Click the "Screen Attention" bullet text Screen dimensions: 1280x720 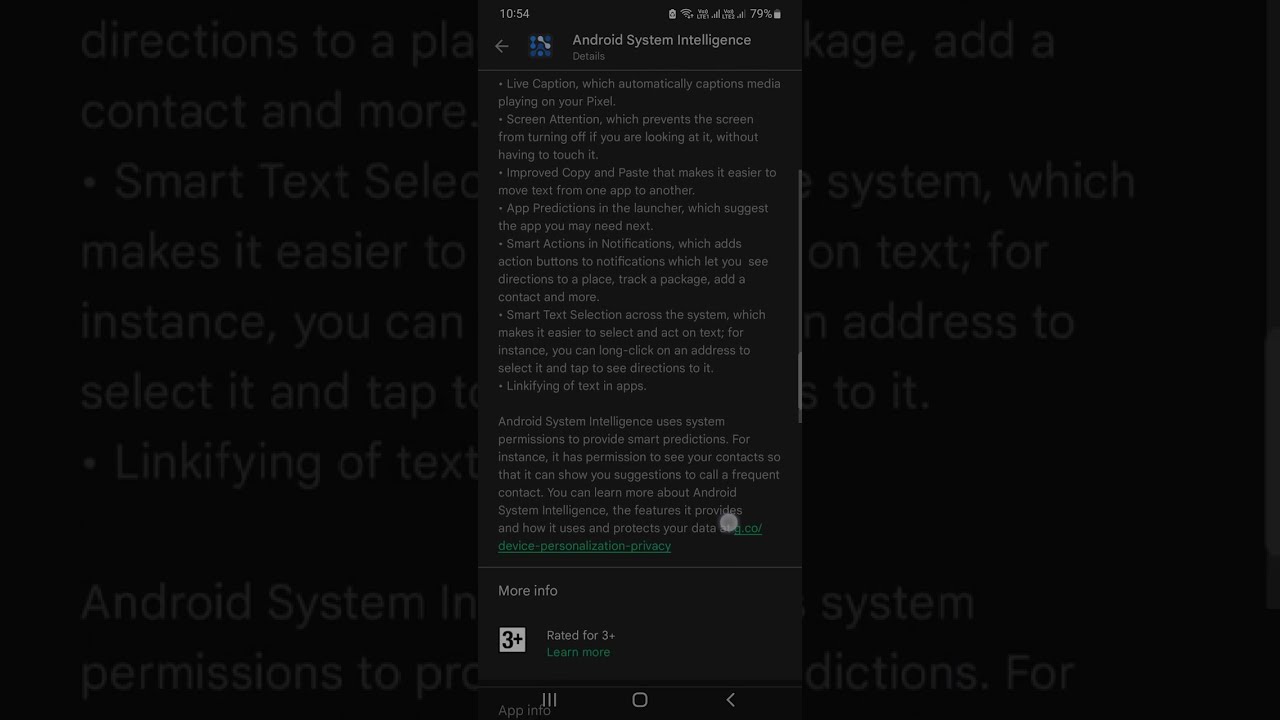pos(629,137)
